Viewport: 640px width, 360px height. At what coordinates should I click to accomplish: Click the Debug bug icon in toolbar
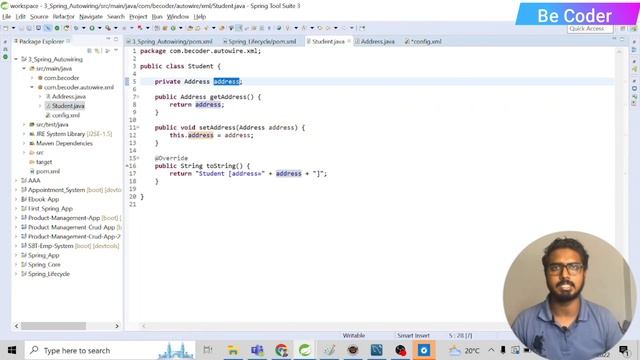tap(76, 28)
